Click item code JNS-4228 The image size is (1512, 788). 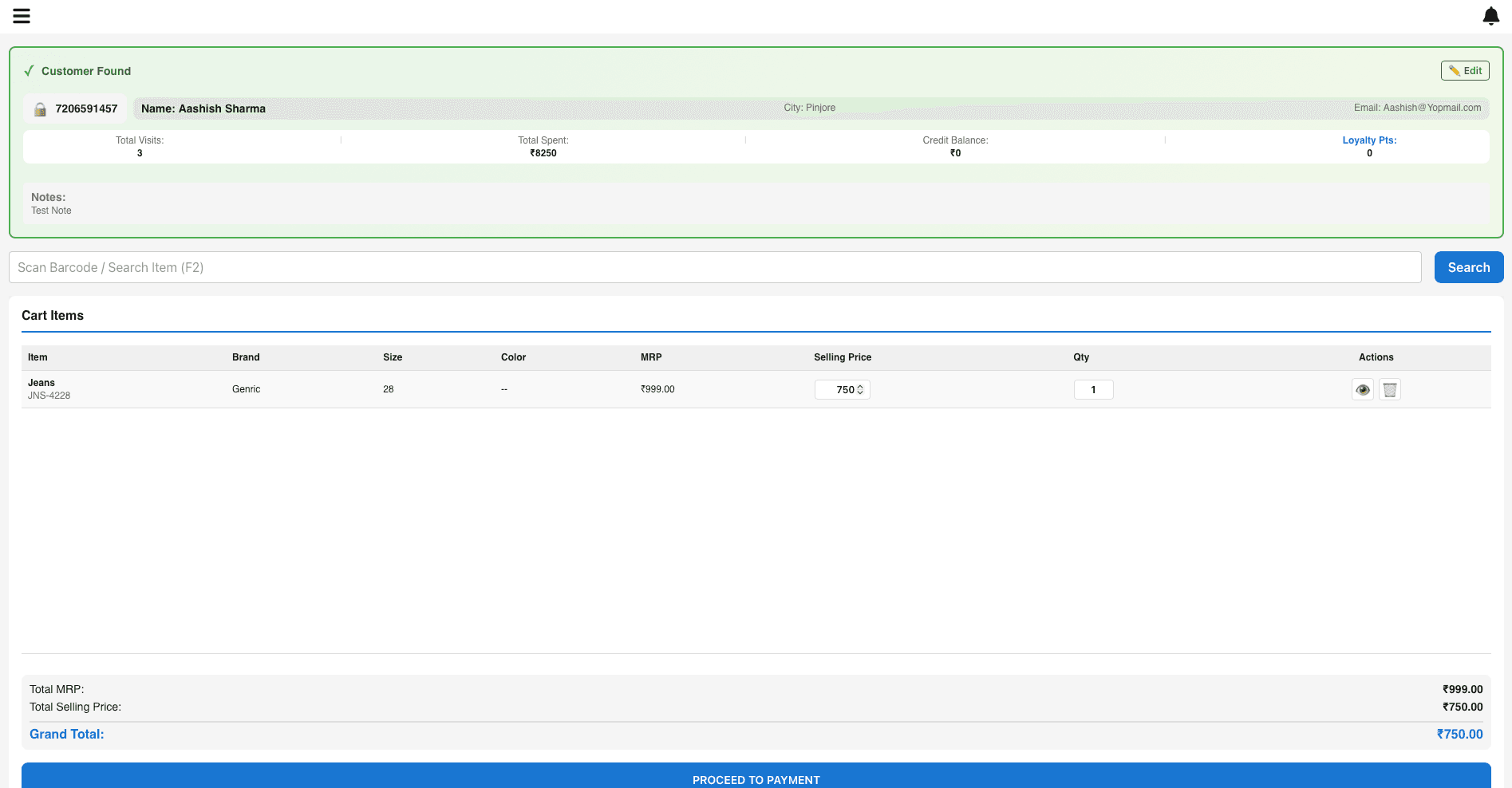pyautogui.click(x=49, y=396)
